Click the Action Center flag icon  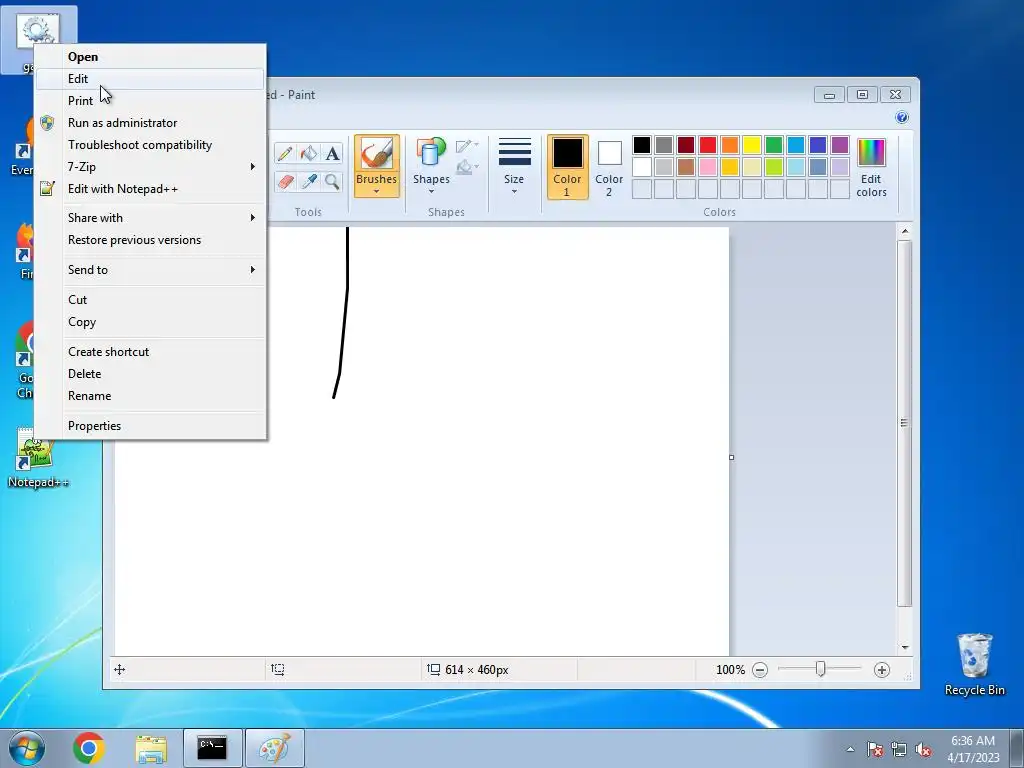tap(875, 749)
